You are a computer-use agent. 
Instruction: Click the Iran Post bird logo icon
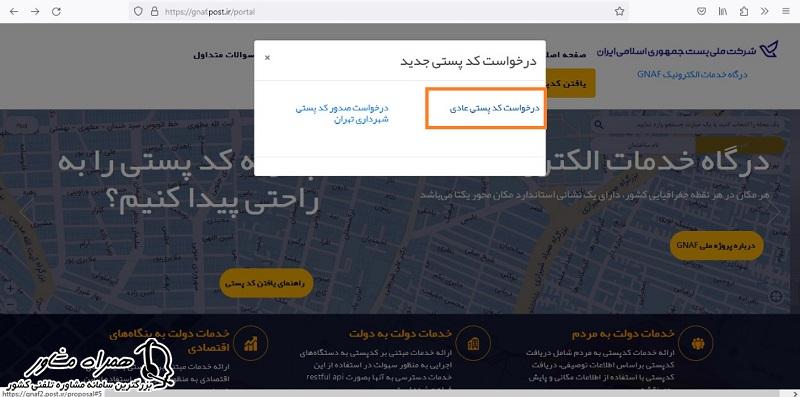pos(768,49)
